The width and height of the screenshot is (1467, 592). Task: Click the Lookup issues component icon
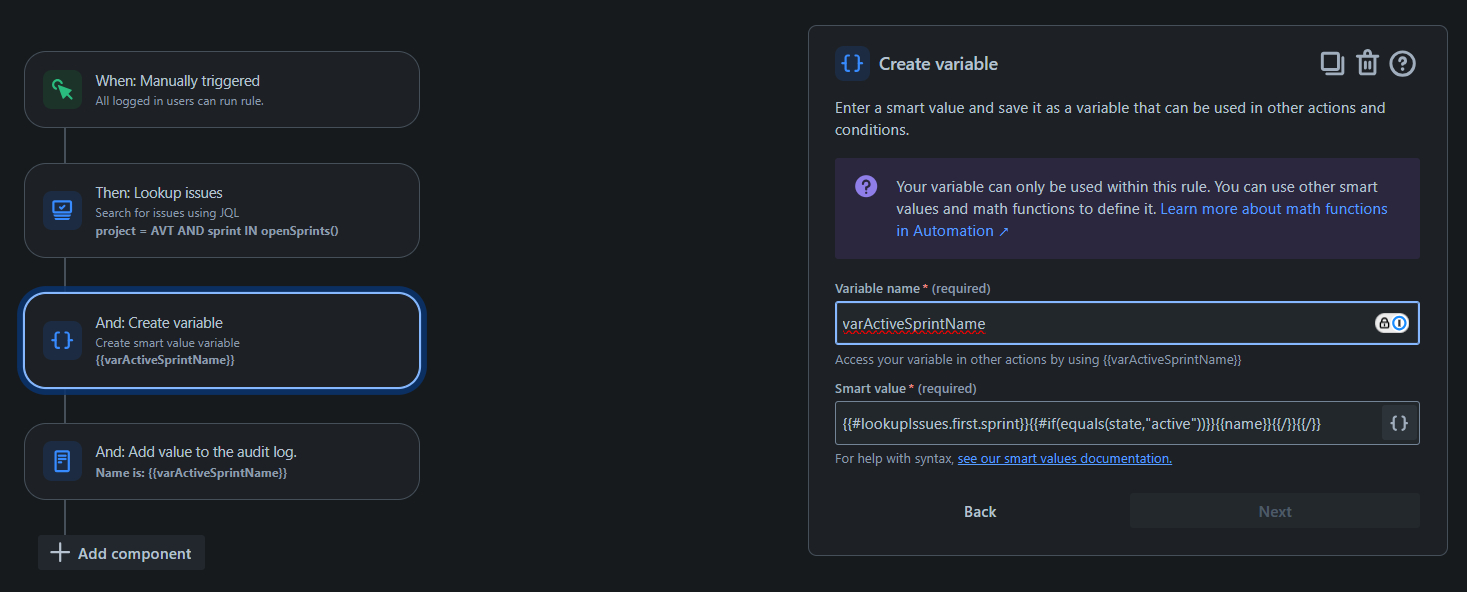tap(61, 210)
